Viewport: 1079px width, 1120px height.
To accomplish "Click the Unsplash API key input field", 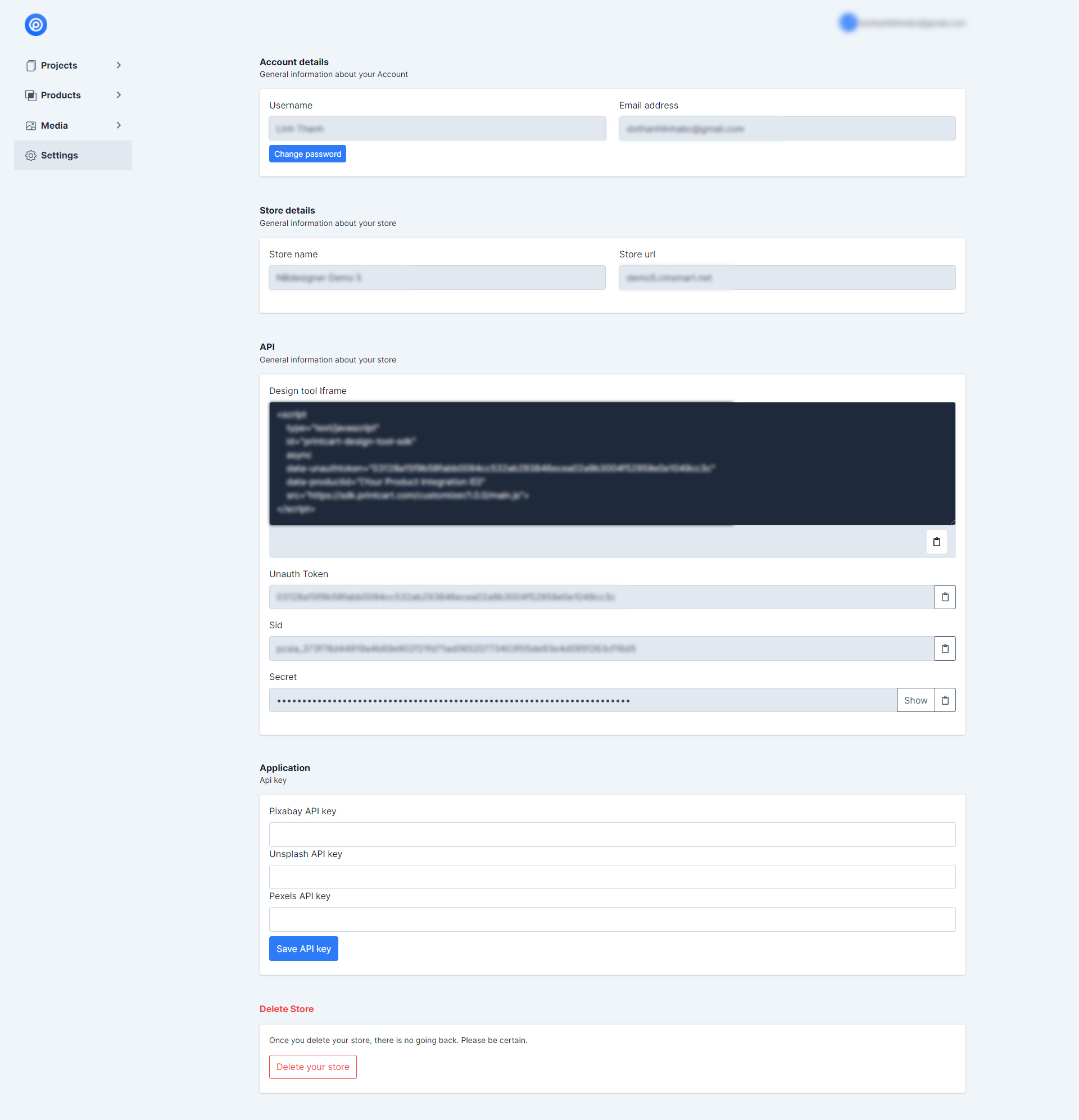I will (x=612, y=875).
